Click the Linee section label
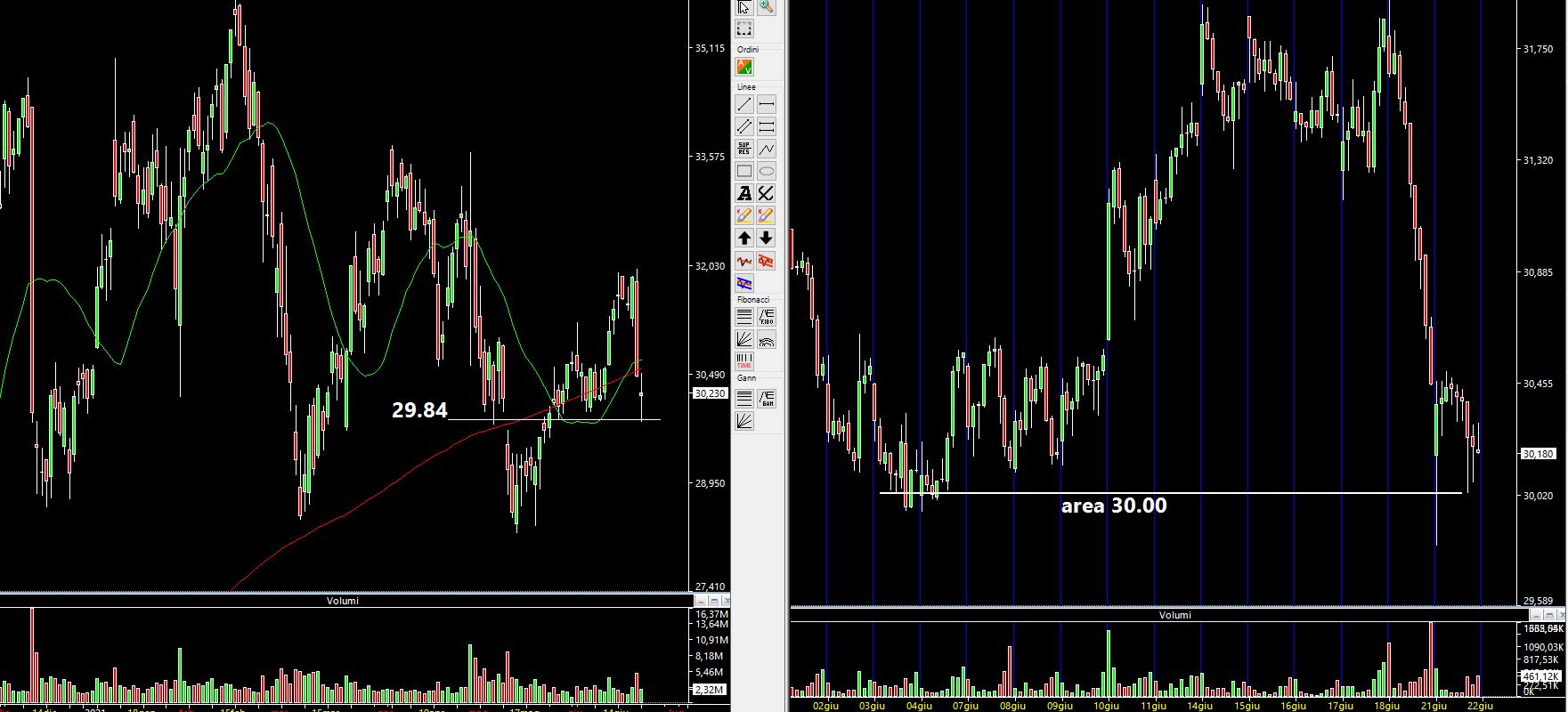The width and height of the screenshot is (1568, 712). pos(746,87)
